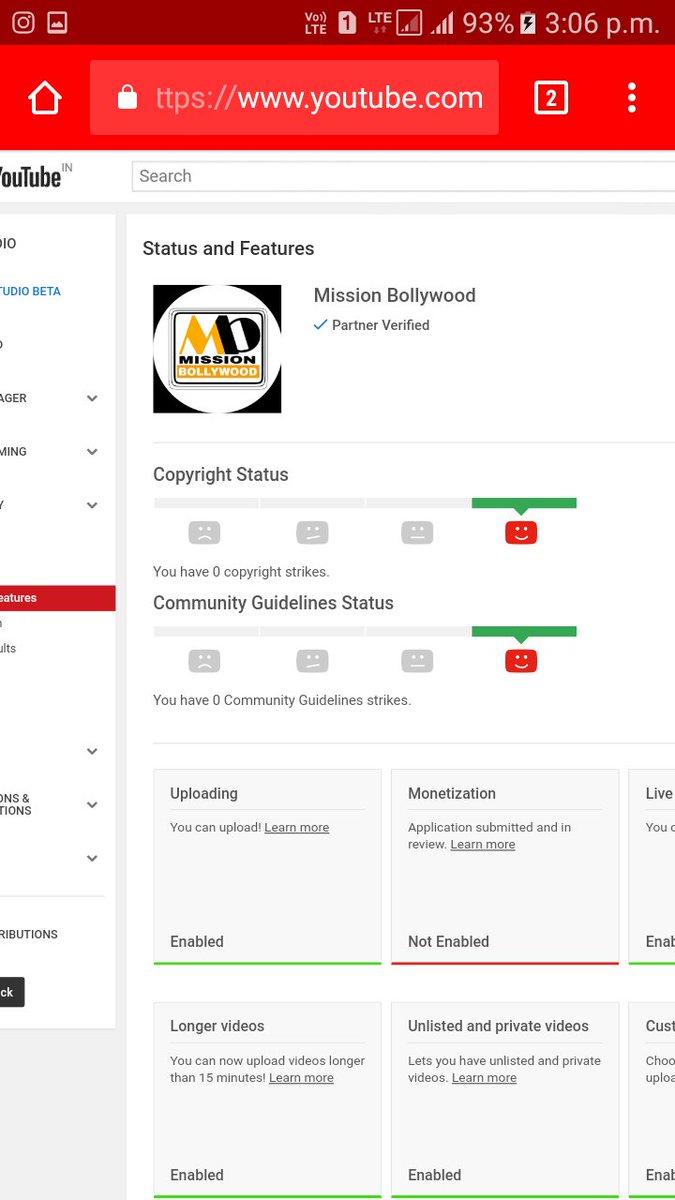Open the 'TUDIO BETA' sidebar link
Viewport: 675px width, 1200px height.
click(31, 291)
